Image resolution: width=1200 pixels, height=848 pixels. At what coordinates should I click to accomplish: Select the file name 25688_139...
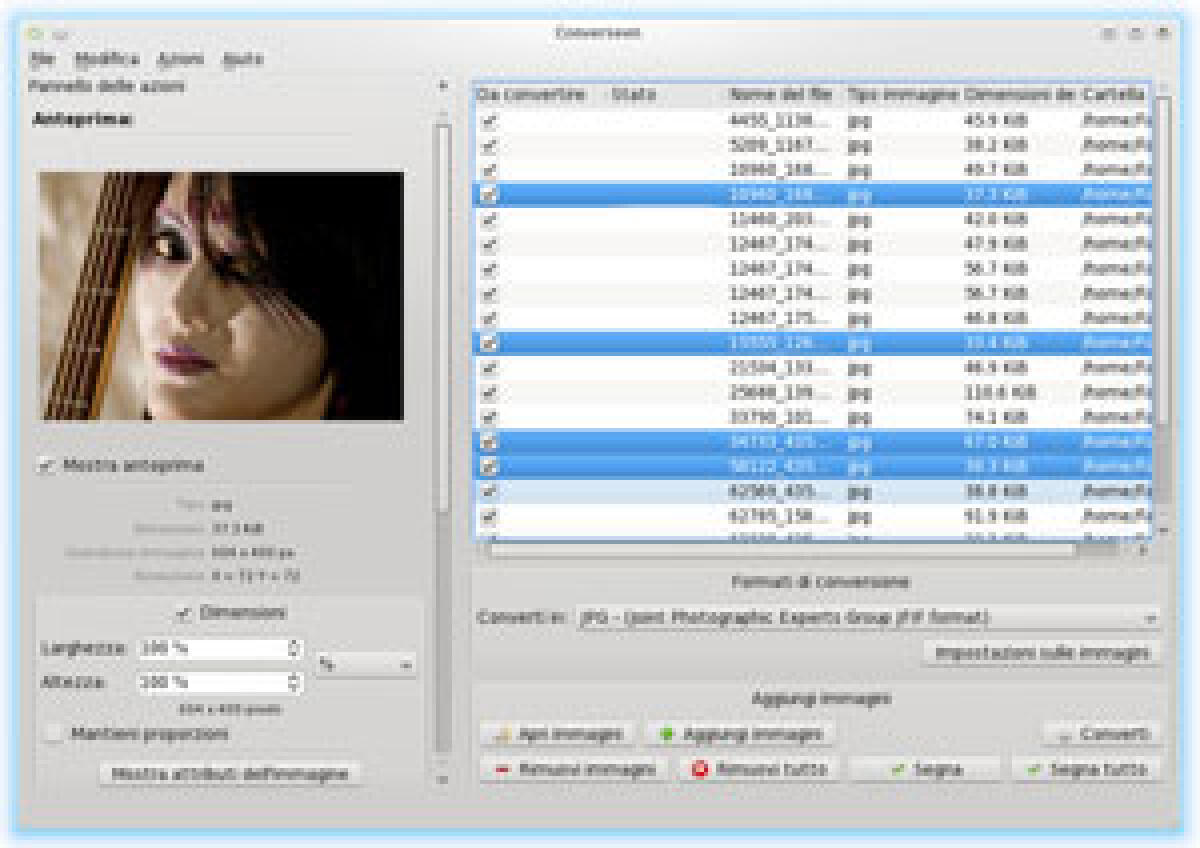[x=780, y=392]
